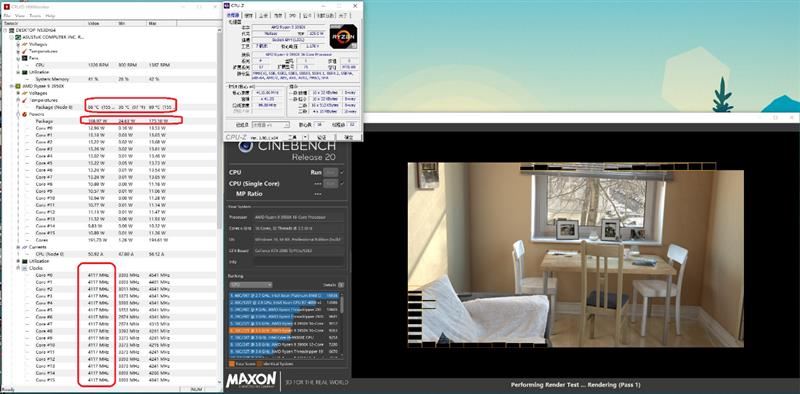This screenshot has height=394, width=800.
Task: Click the Details button in Cinebench Ranking
Action: pos(341,285)
